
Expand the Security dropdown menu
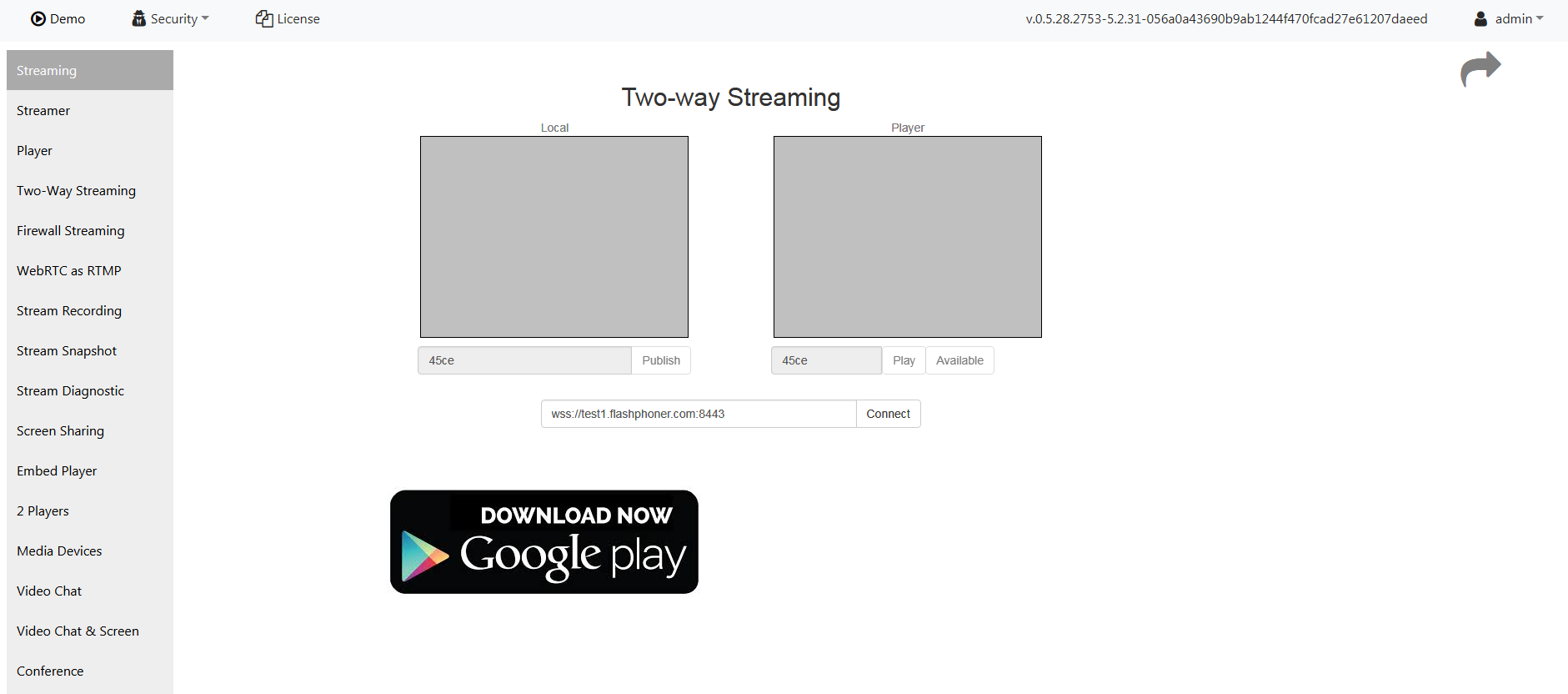pyautogui.click(x=205, y=19)
